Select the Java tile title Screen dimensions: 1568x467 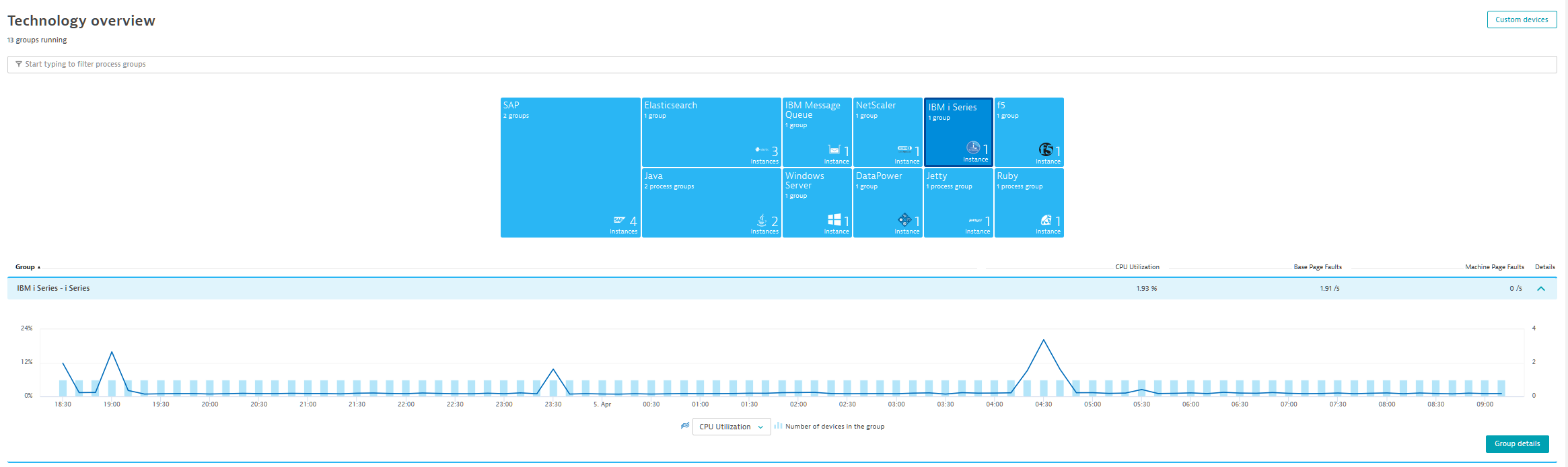(653, 176)
